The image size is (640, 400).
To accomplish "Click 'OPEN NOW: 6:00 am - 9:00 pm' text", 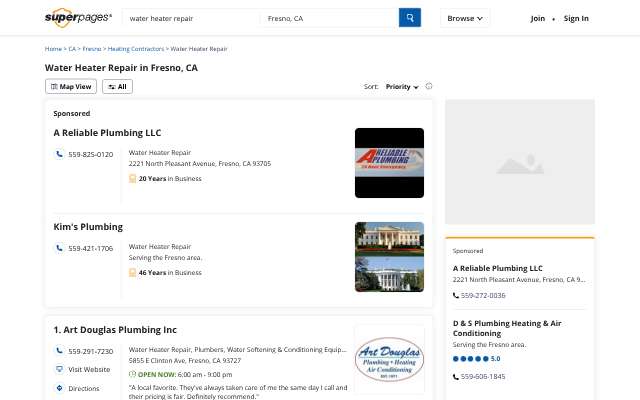I will (x=185, y=374).
